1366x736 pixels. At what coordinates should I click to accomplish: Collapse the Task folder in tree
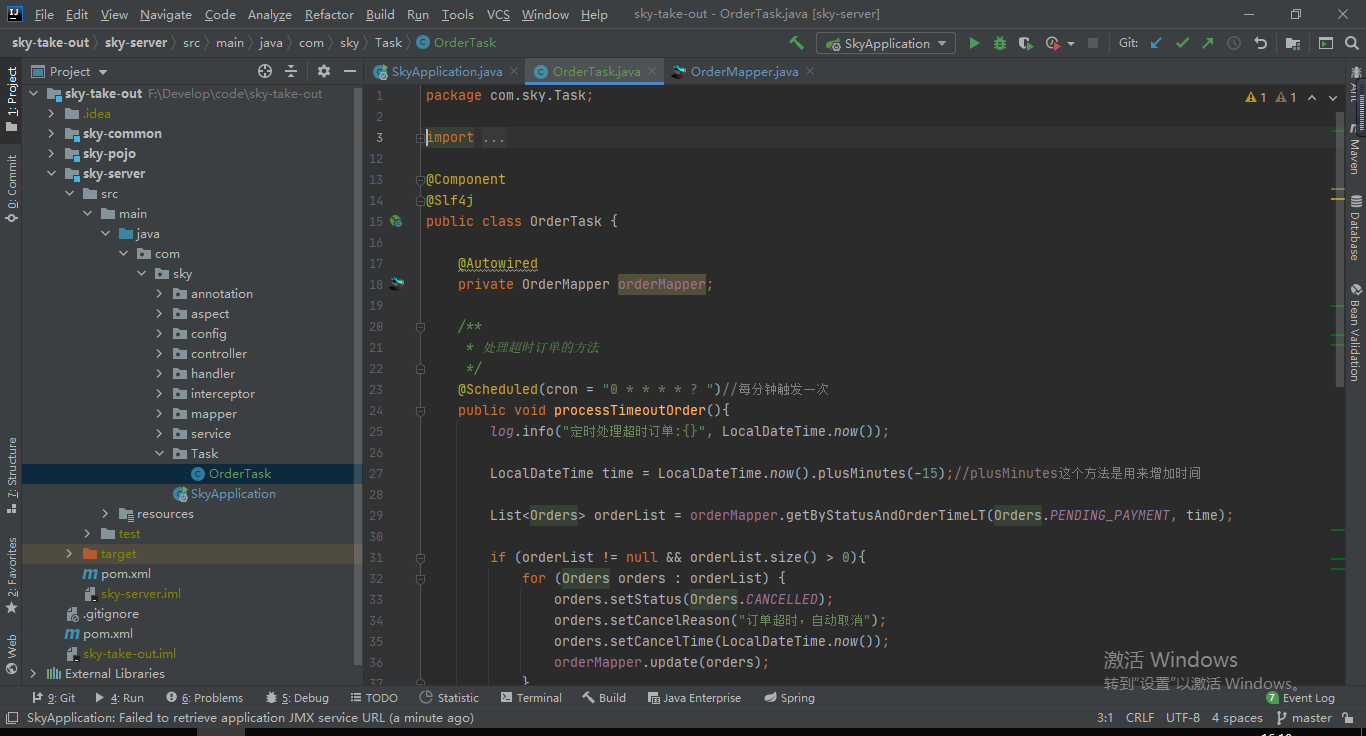[x=159, y=454]
